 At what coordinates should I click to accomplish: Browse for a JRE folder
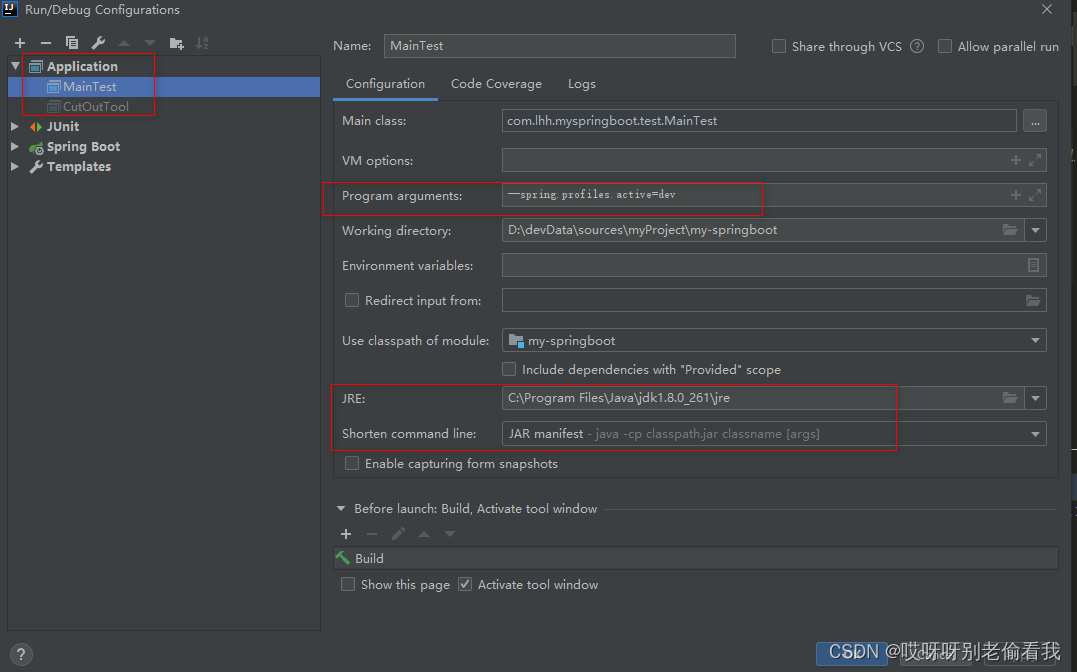(1010, 398)
